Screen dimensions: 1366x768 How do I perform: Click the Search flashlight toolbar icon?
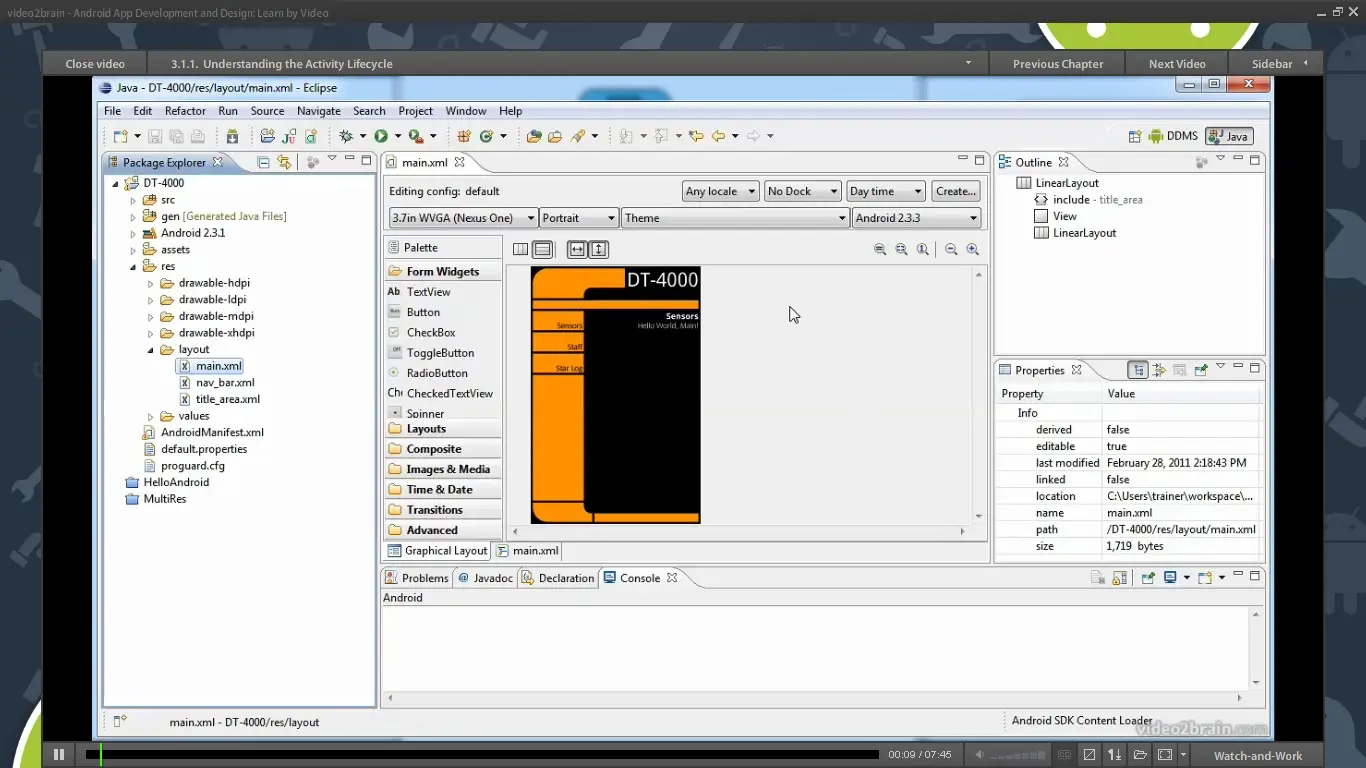click(x=578, y=136)
